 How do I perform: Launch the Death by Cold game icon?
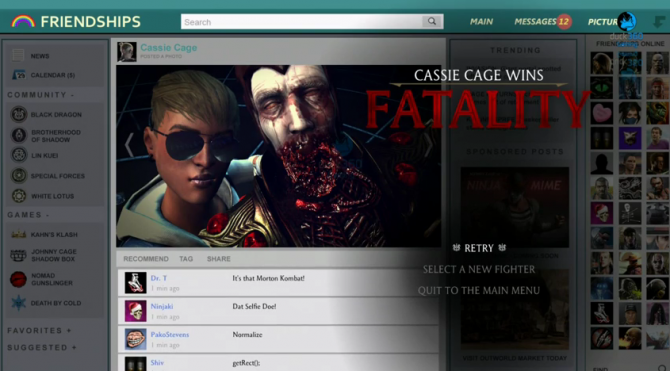(19, 303)
